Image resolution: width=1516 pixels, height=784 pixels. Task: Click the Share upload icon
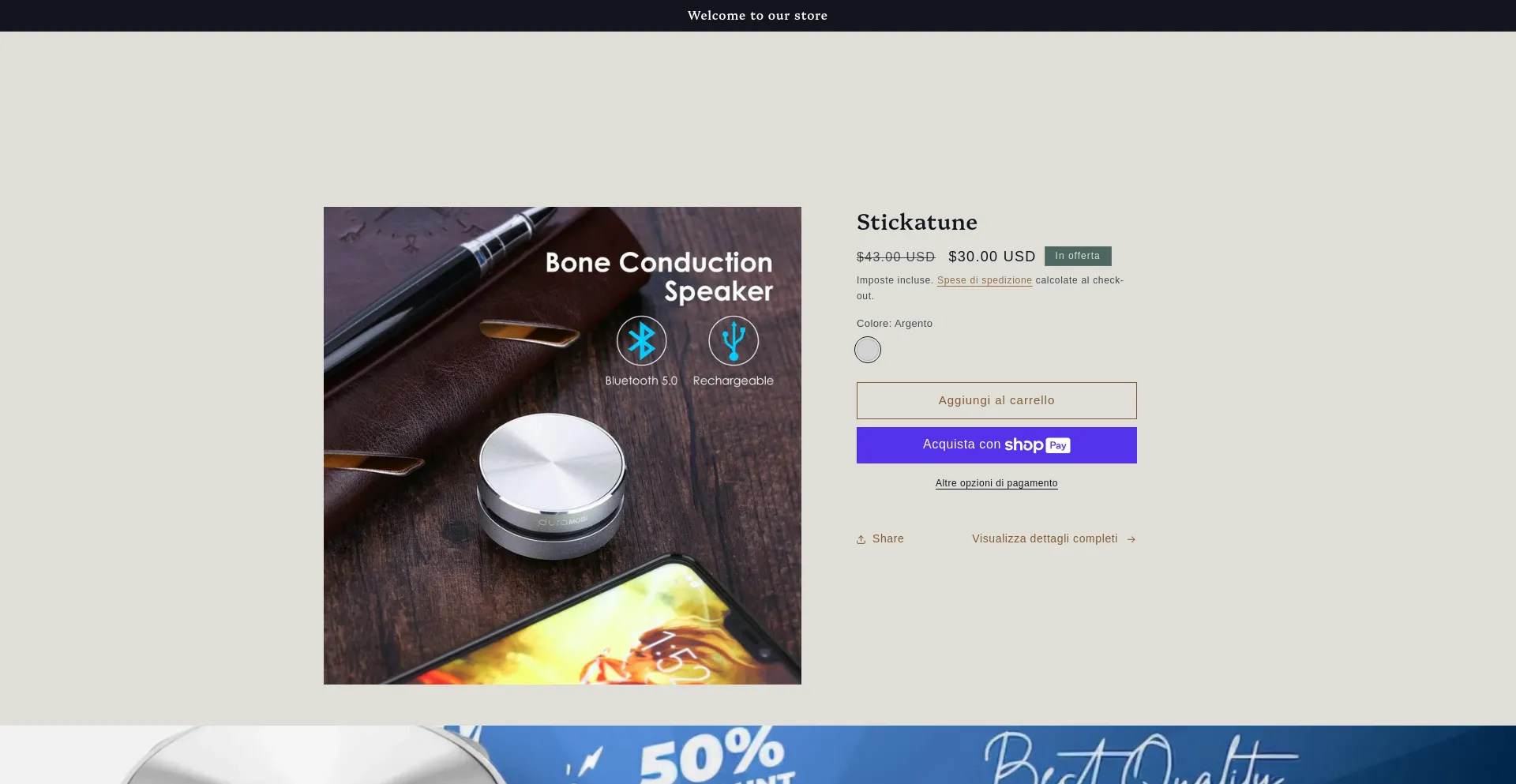[861, 539]
